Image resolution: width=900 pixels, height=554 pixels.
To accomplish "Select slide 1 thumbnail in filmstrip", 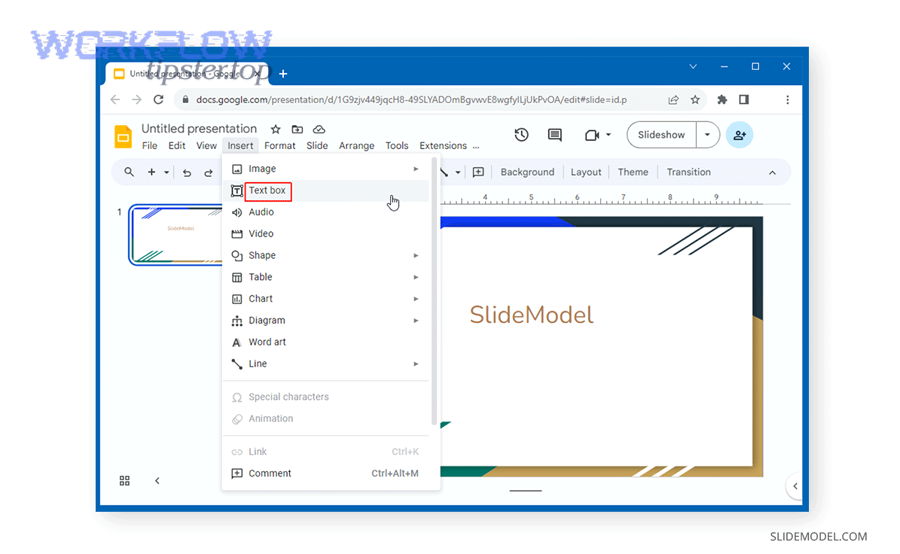I will [x=176, y=235].
